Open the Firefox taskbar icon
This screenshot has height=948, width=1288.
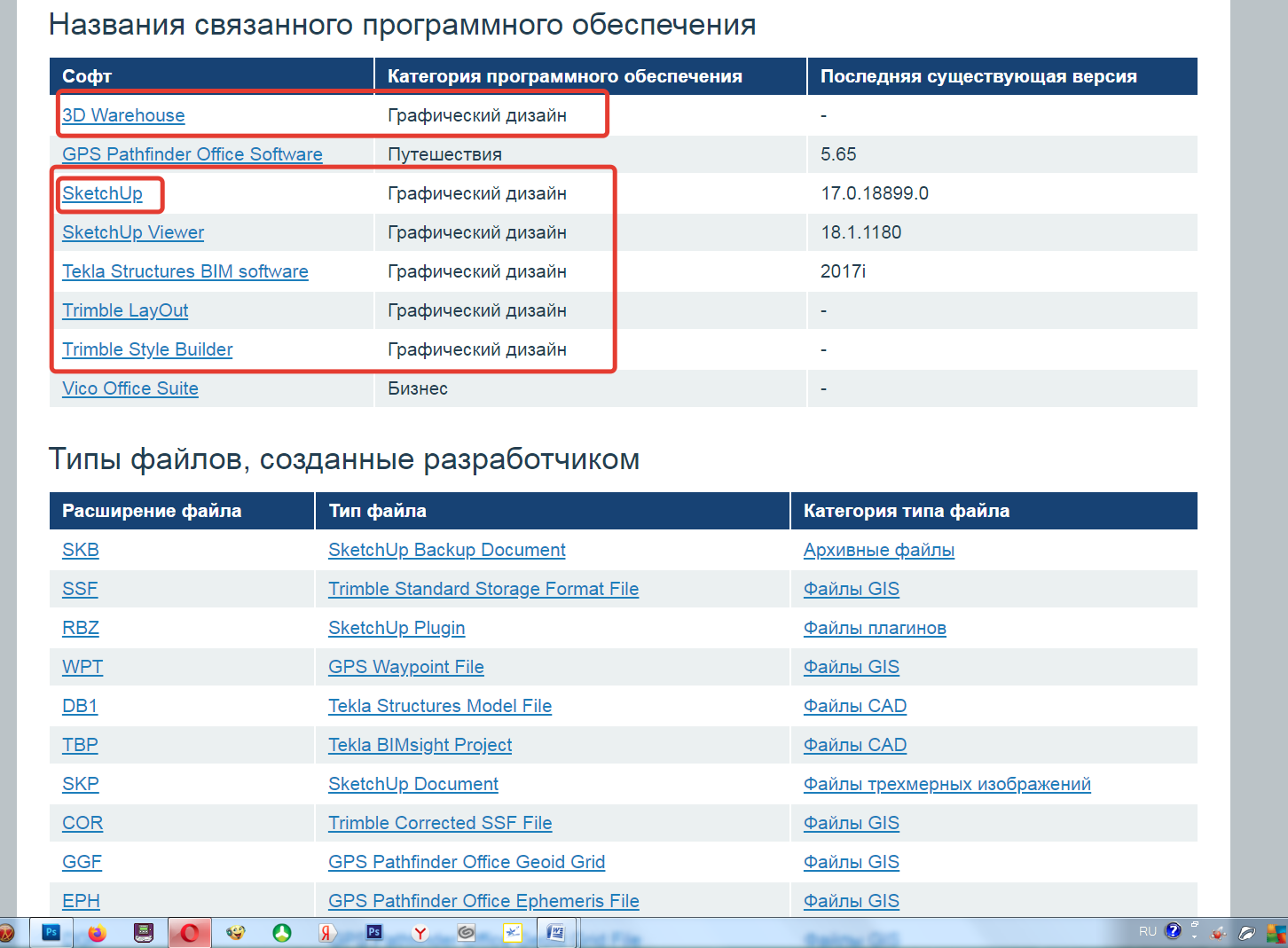[x=97, y=933]
